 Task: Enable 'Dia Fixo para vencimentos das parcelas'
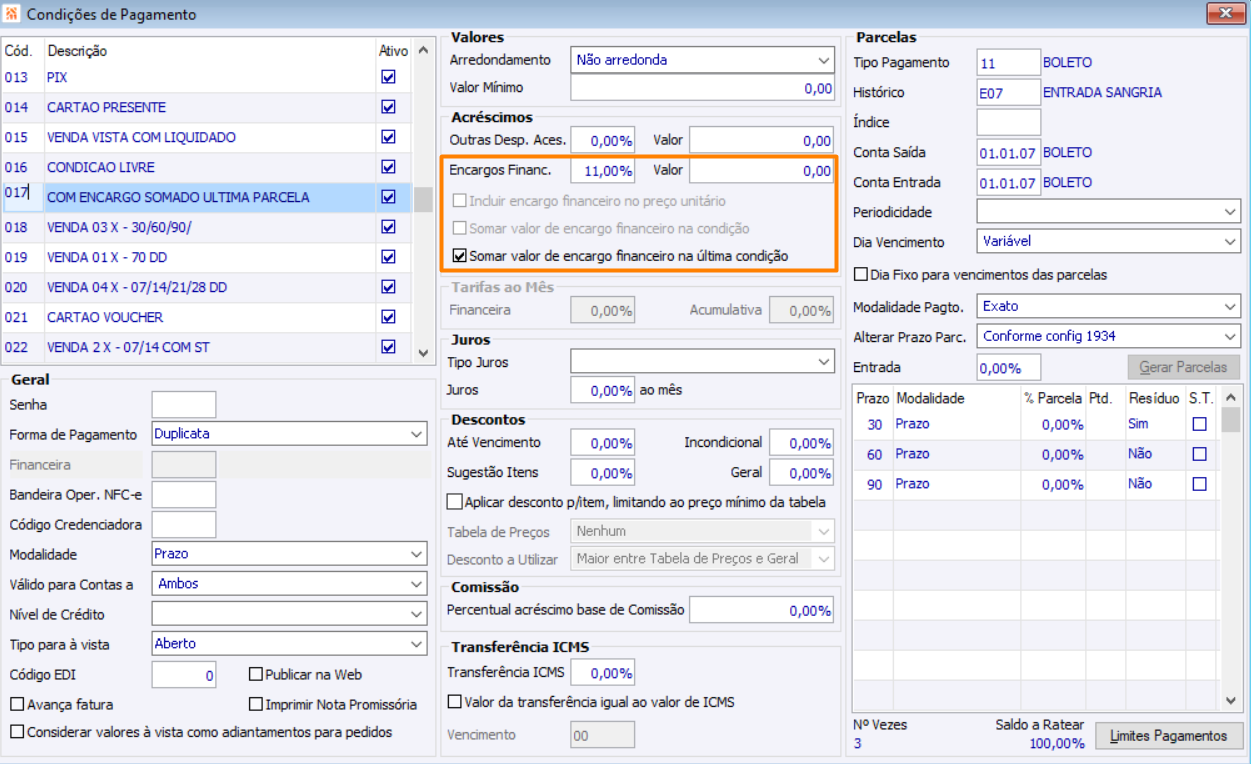tap(861, 275)
